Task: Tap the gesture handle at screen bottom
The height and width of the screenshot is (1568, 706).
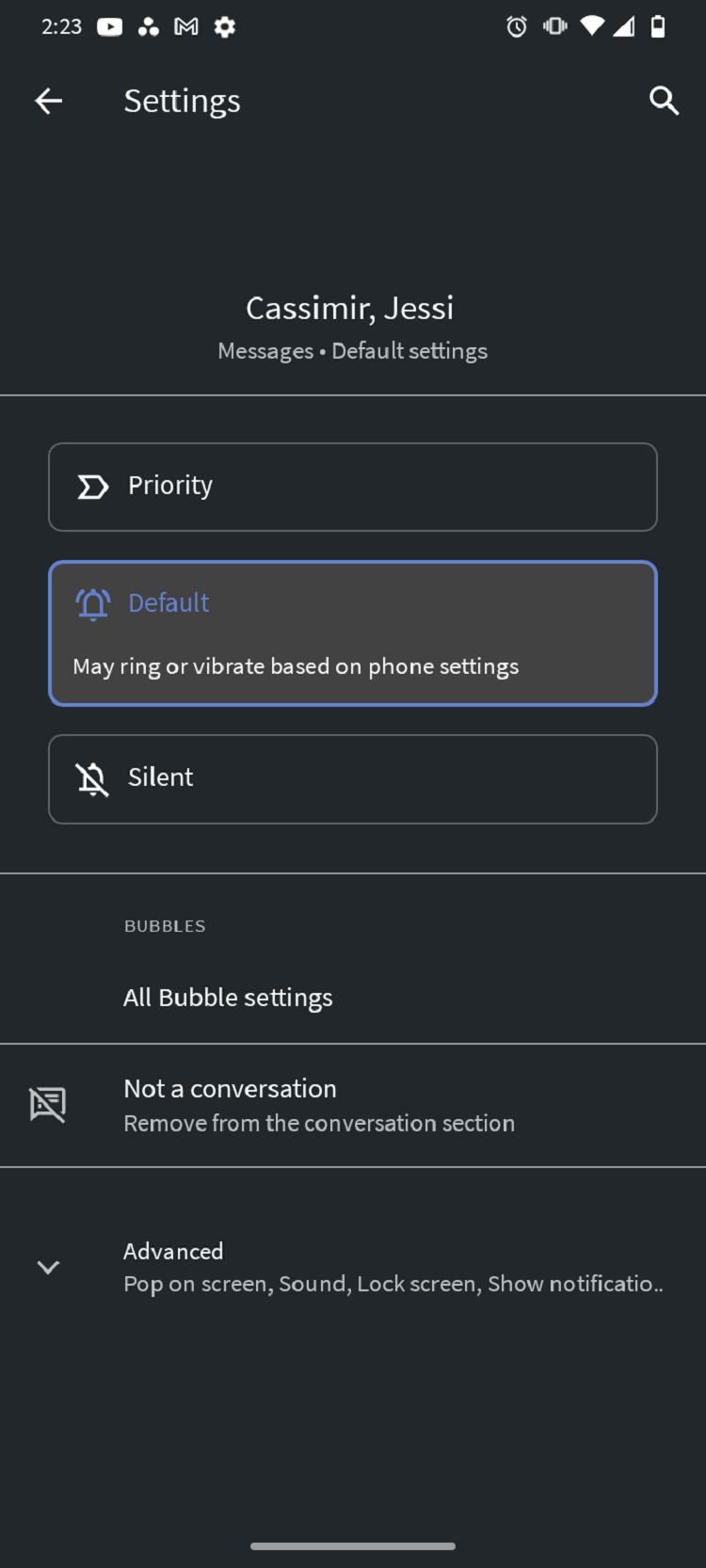Action: coord(352,1545)
